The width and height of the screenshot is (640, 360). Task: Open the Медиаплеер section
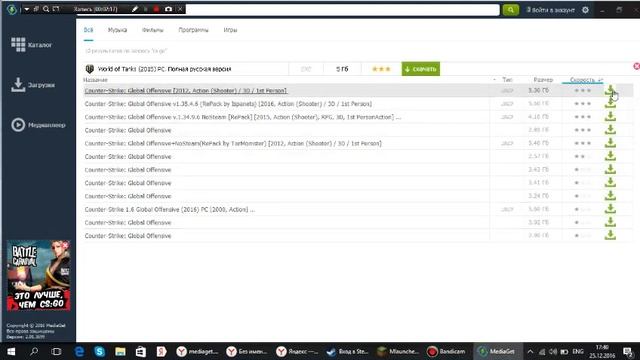pos(38,125)
